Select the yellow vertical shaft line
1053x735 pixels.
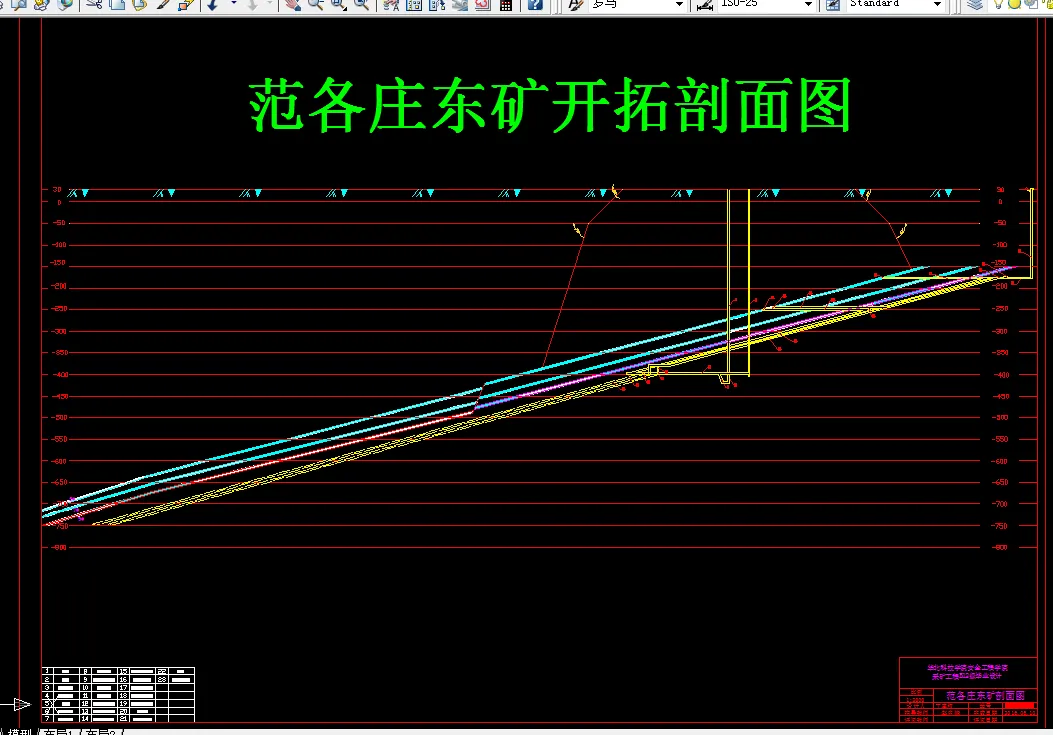(749, 282)
